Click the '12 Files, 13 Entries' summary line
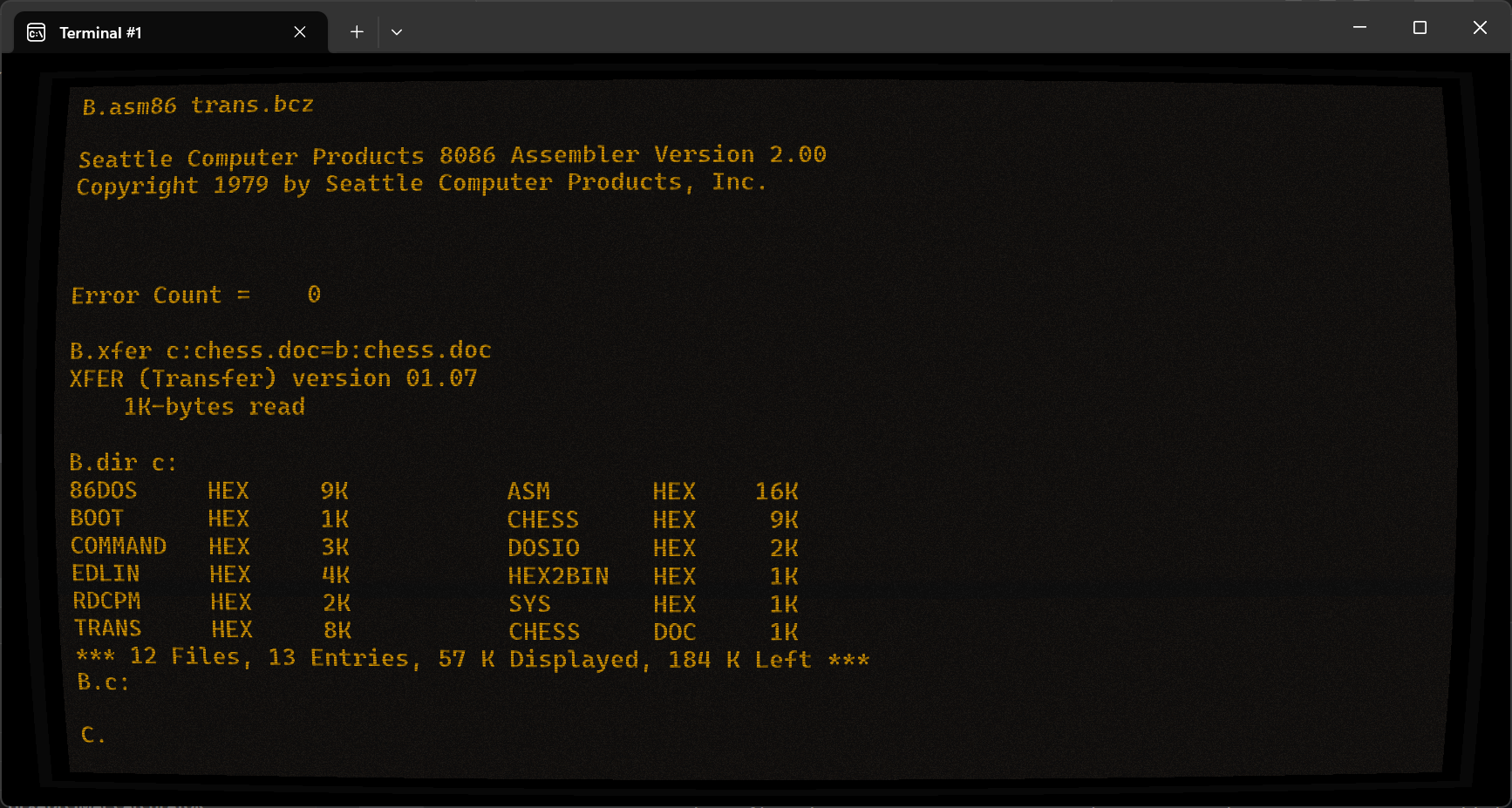This screenshot has width=1512, height=808. (x=473, y=658)
